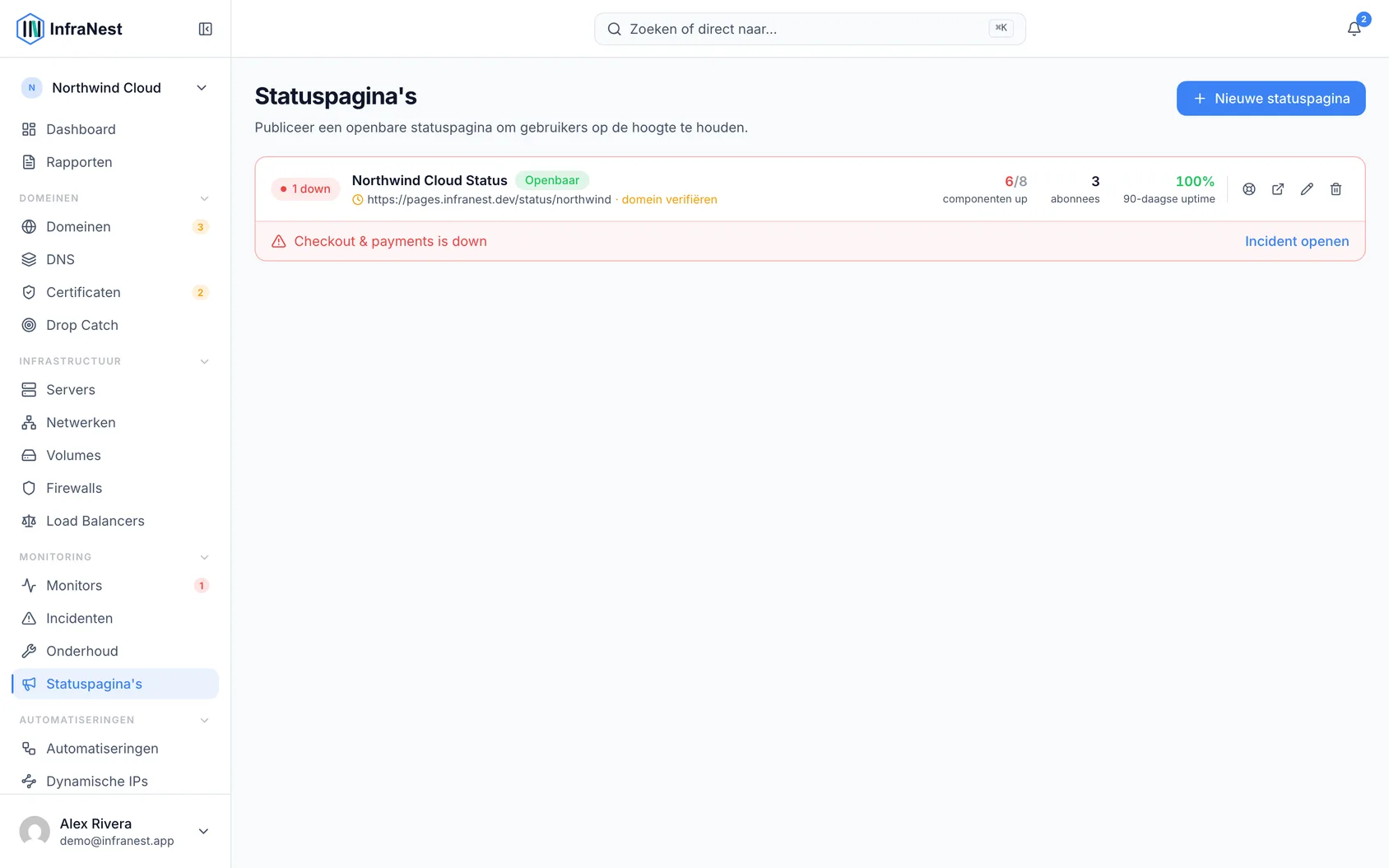Click the Statuspagina's megaphone icon

(29, 684)
